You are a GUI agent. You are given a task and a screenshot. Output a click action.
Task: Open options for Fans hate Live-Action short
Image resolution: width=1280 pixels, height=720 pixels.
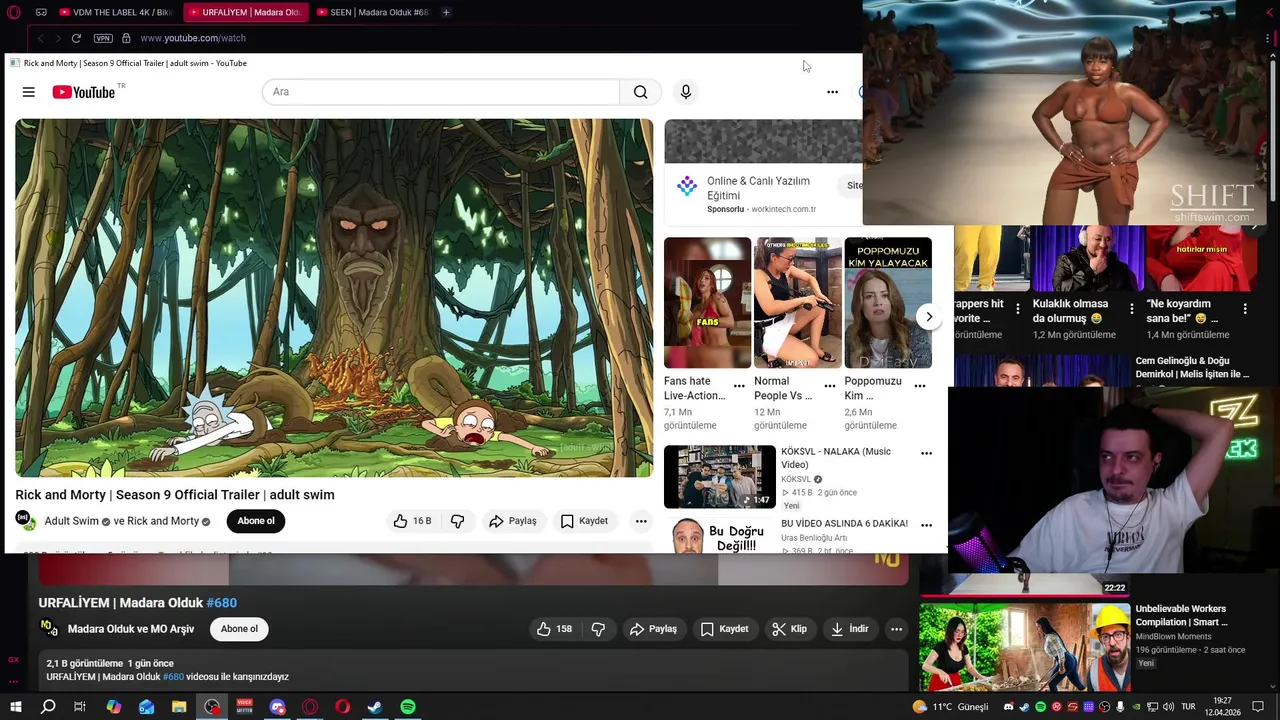pos(739,386)
